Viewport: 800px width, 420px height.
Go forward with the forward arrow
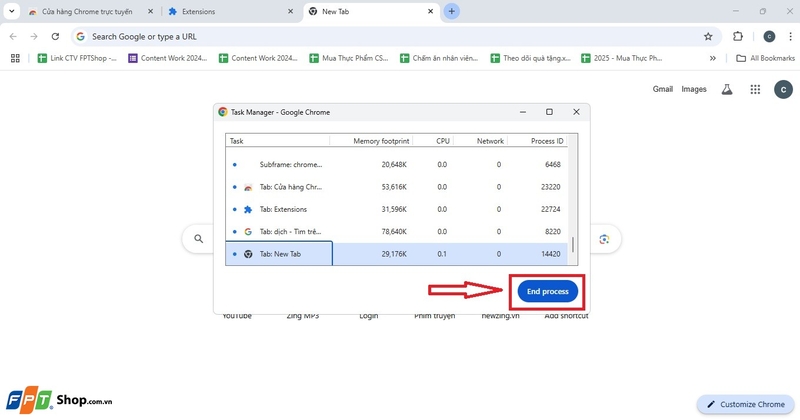tap(34, 36)
